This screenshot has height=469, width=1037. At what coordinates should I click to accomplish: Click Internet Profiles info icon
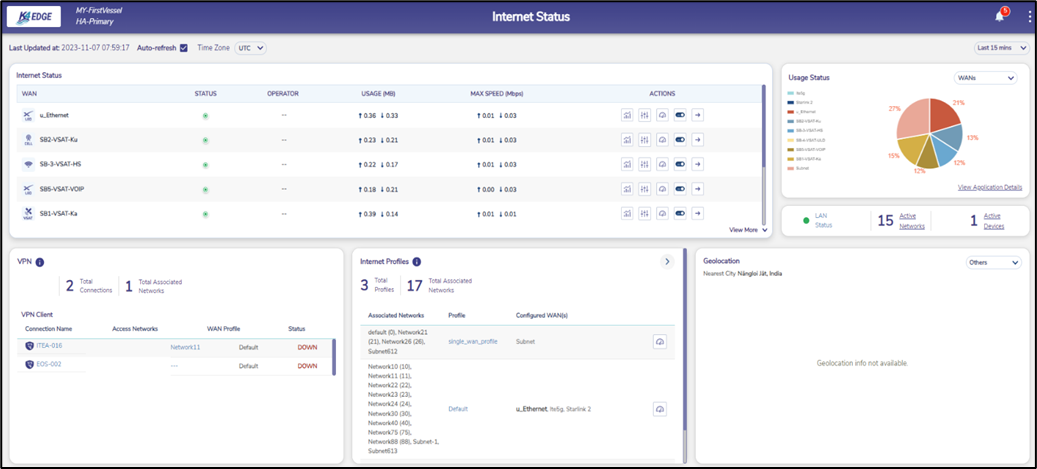click(x=416, y=262)
